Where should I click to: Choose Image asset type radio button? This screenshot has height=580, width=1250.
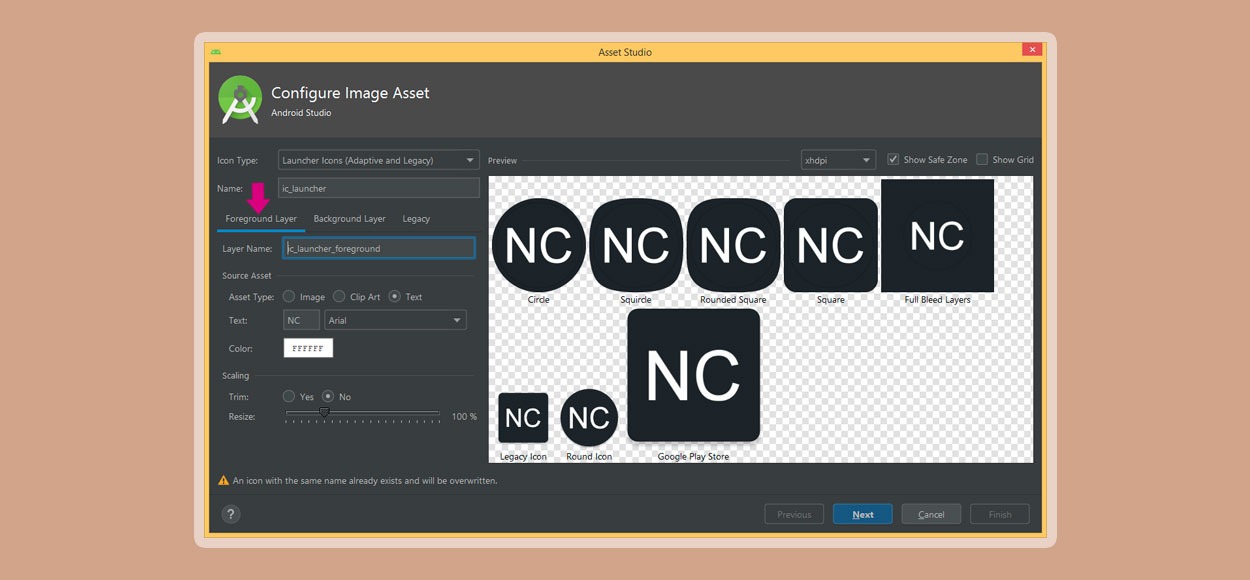click(289, 297)
